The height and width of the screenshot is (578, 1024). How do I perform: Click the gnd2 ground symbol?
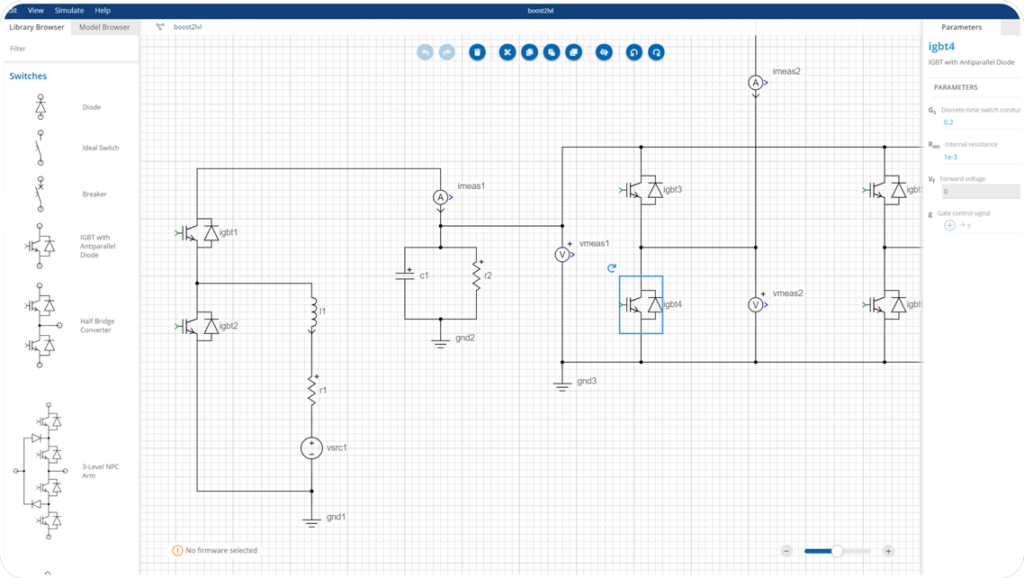tap(440, 342)
